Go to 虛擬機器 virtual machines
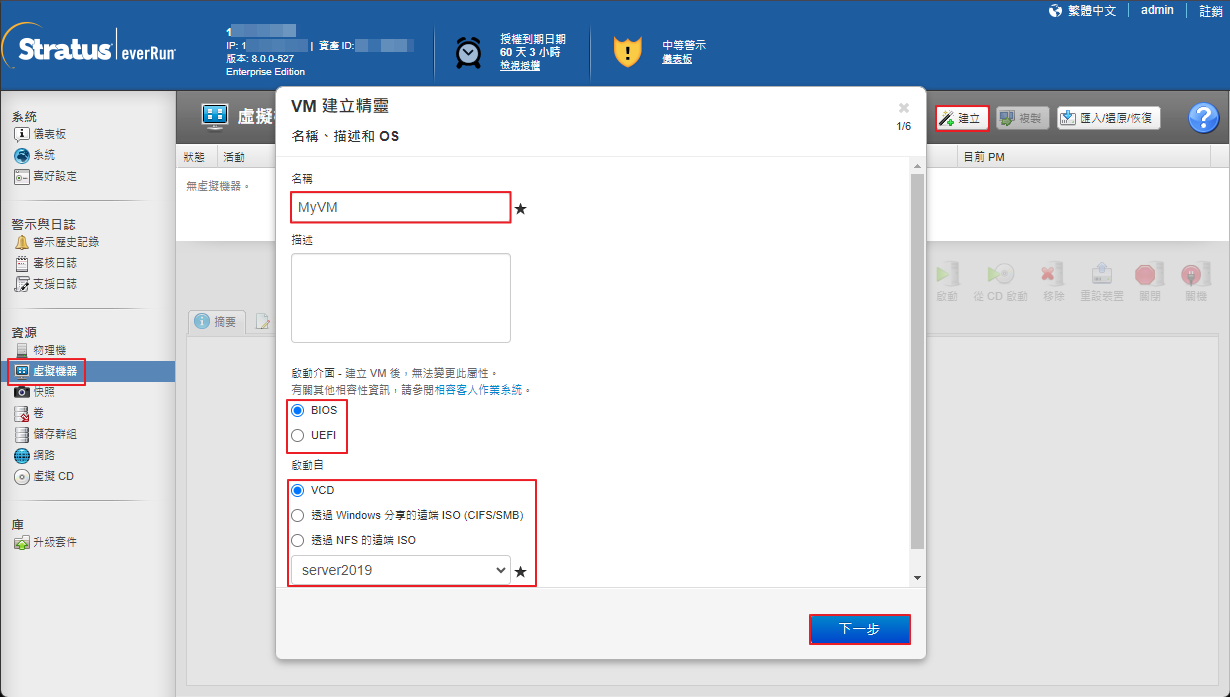This screenshot has width=1230, height=697. tap(47, 371)
